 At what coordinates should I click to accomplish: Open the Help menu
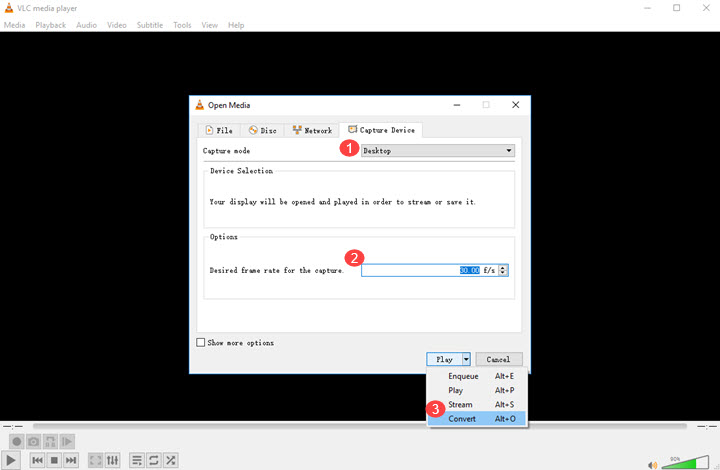236,25
